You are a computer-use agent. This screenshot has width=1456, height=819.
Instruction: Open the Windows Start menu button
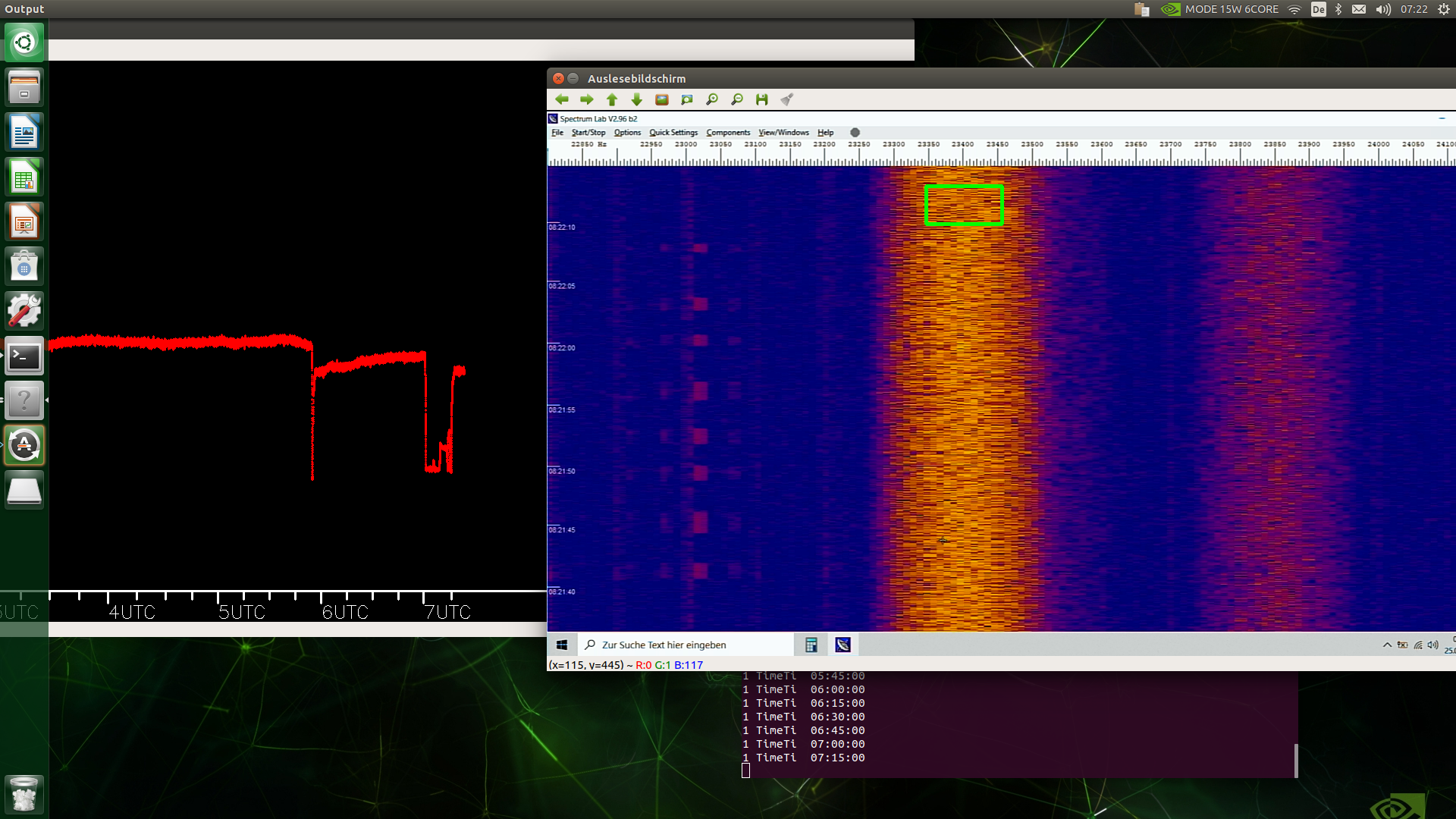pyautogui.click(x=562, y=645)
